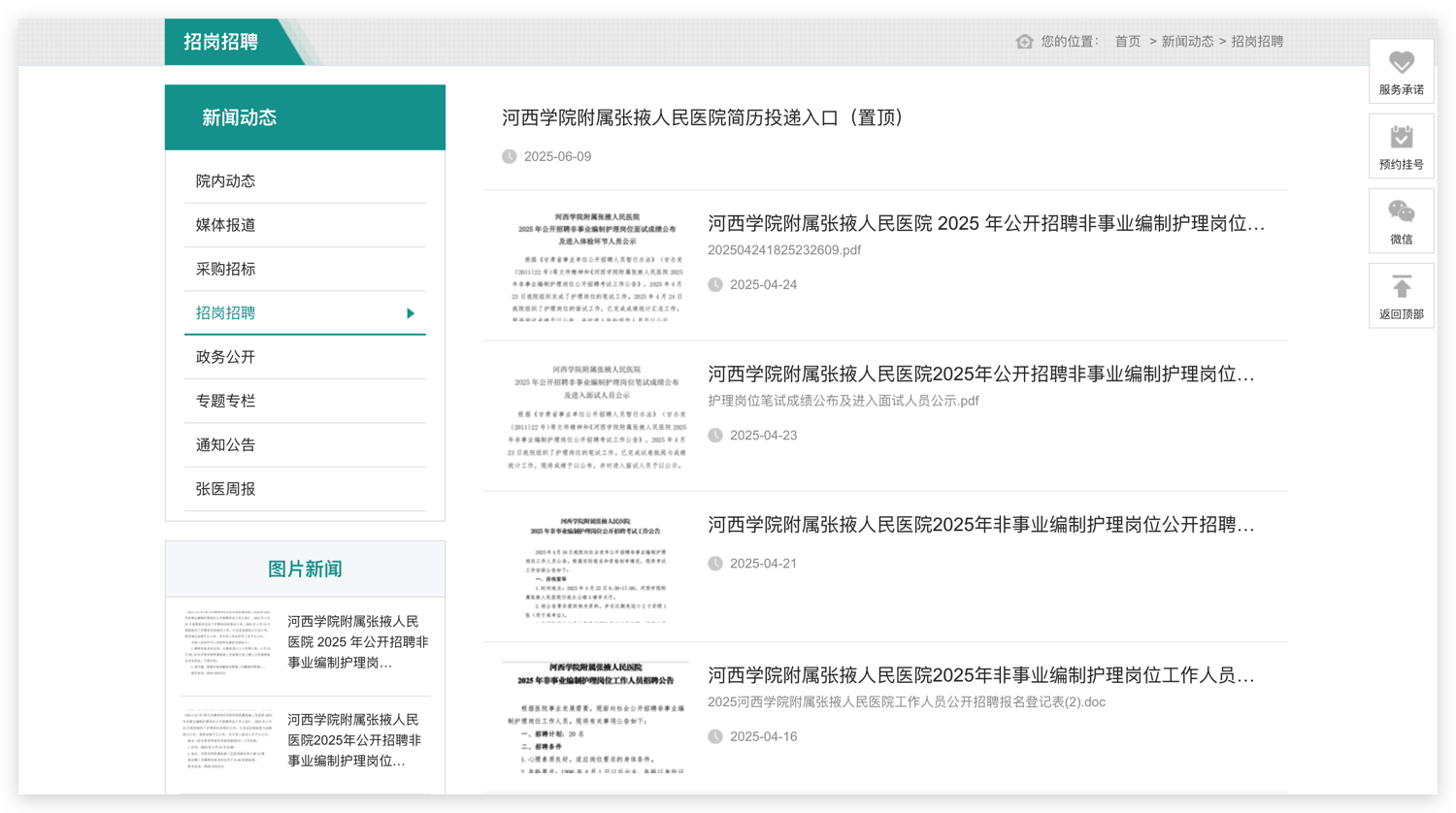Open 政务公开 in the sidebar
Screen dimensions: 1456x813
click(225, 357)
